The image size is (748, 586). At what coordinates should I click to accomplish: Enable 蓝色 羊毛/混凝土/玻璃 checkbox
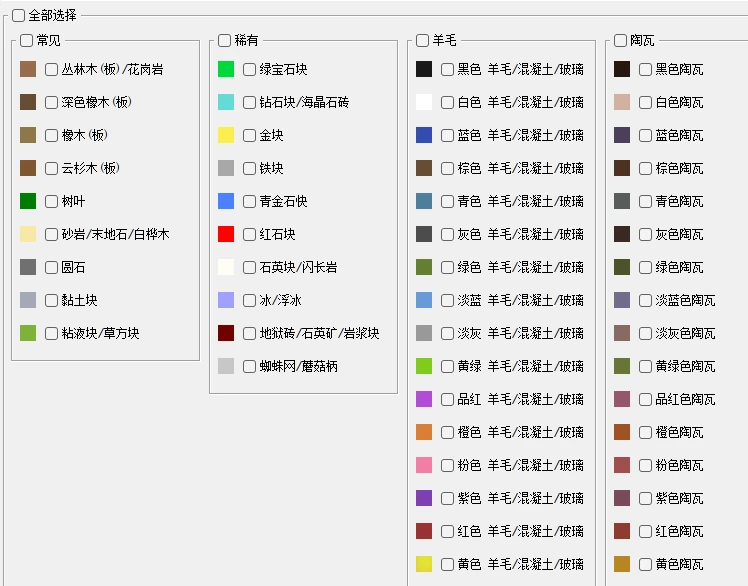pyautogui.click(x=447, y=135)
